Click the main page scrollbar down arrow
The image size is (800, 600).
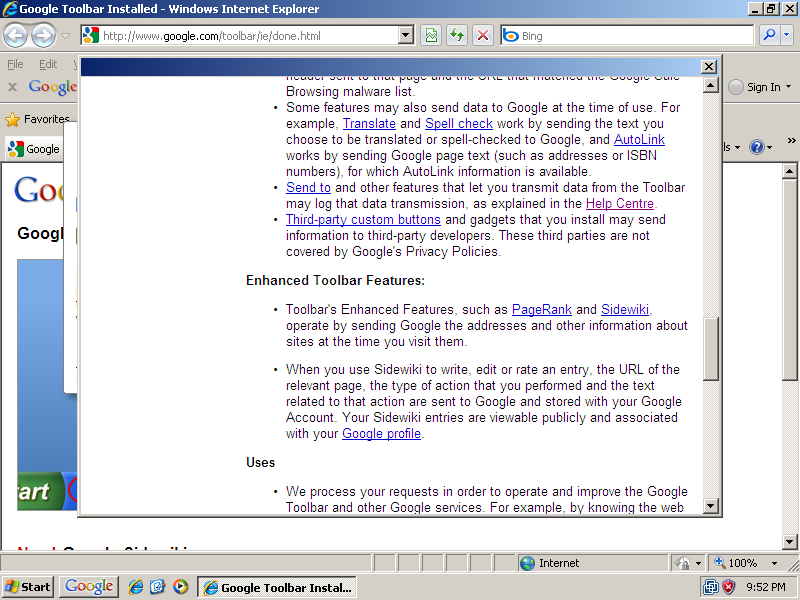[x=789, y=542]
